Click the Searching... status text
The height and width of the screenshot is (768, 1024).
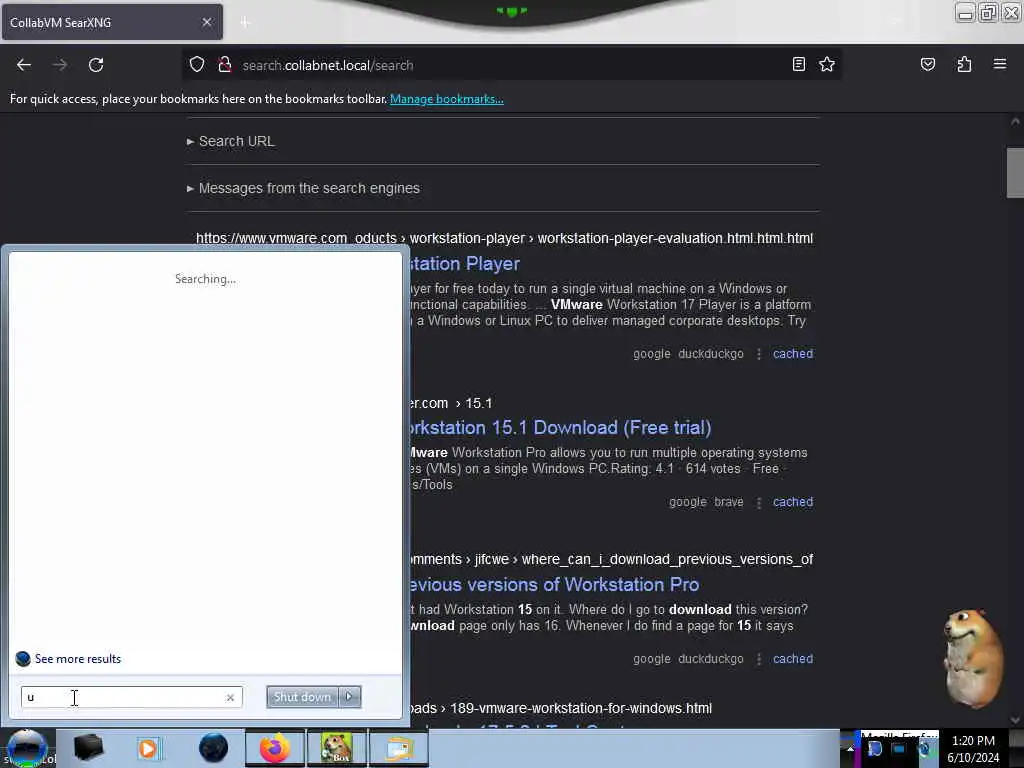point(205,279)
